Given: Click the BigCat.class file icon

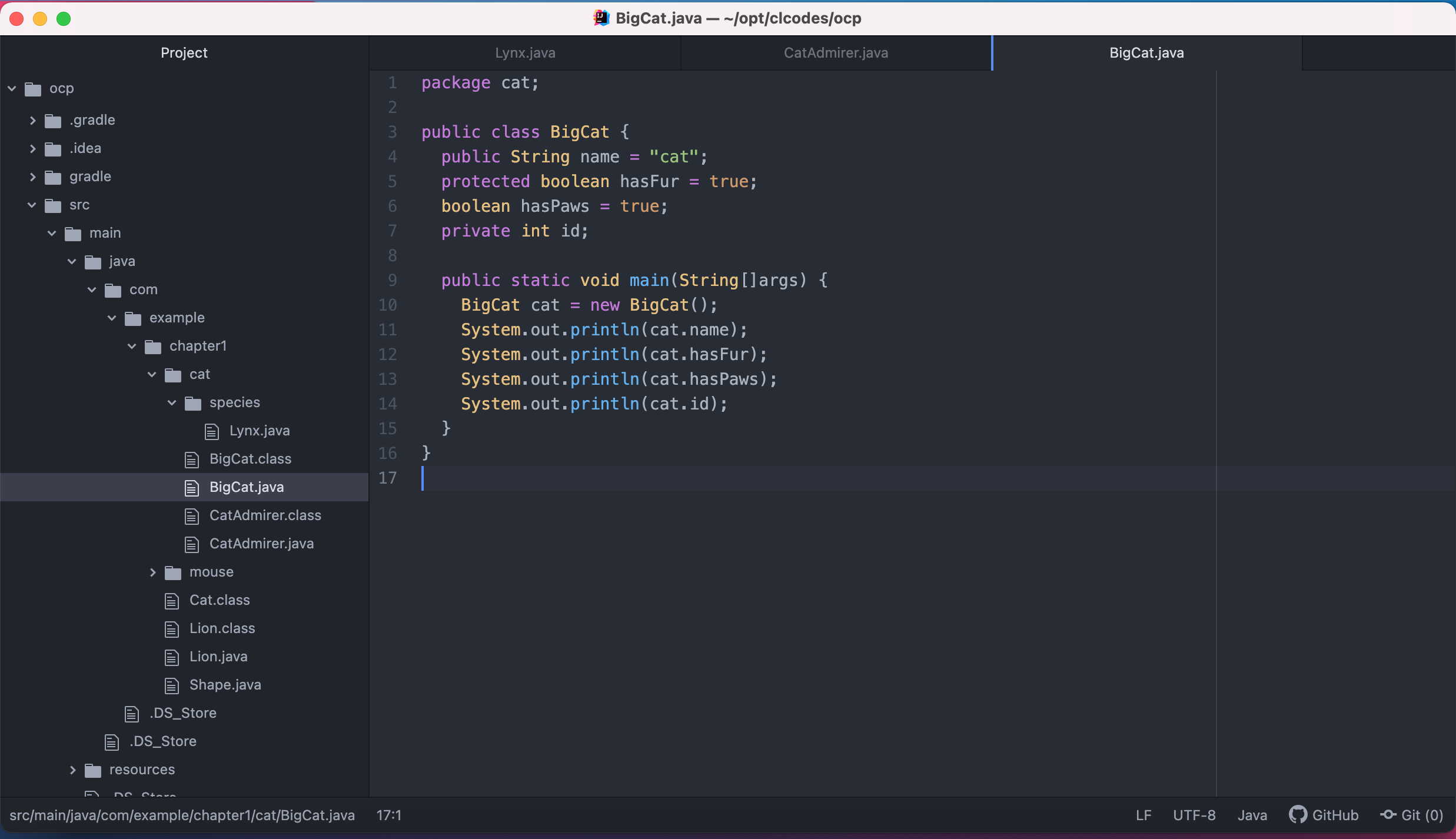Looking at the screenshot, I should click(192, 460).
